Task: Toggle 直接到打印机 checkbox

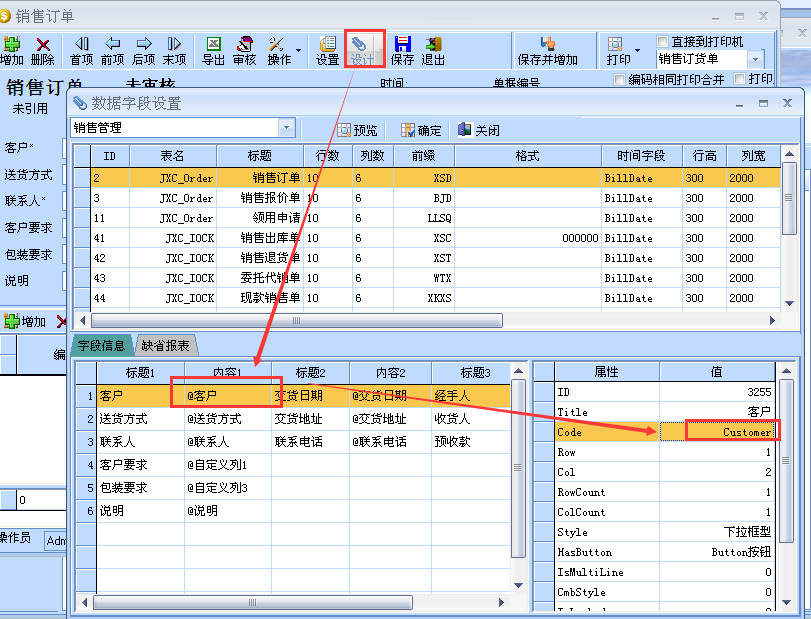Action: [662, 41]
